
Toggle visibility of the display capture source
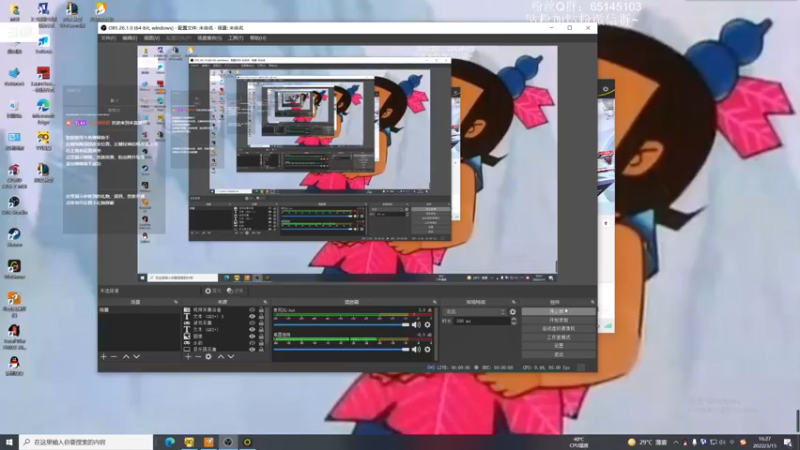(252, 349)
